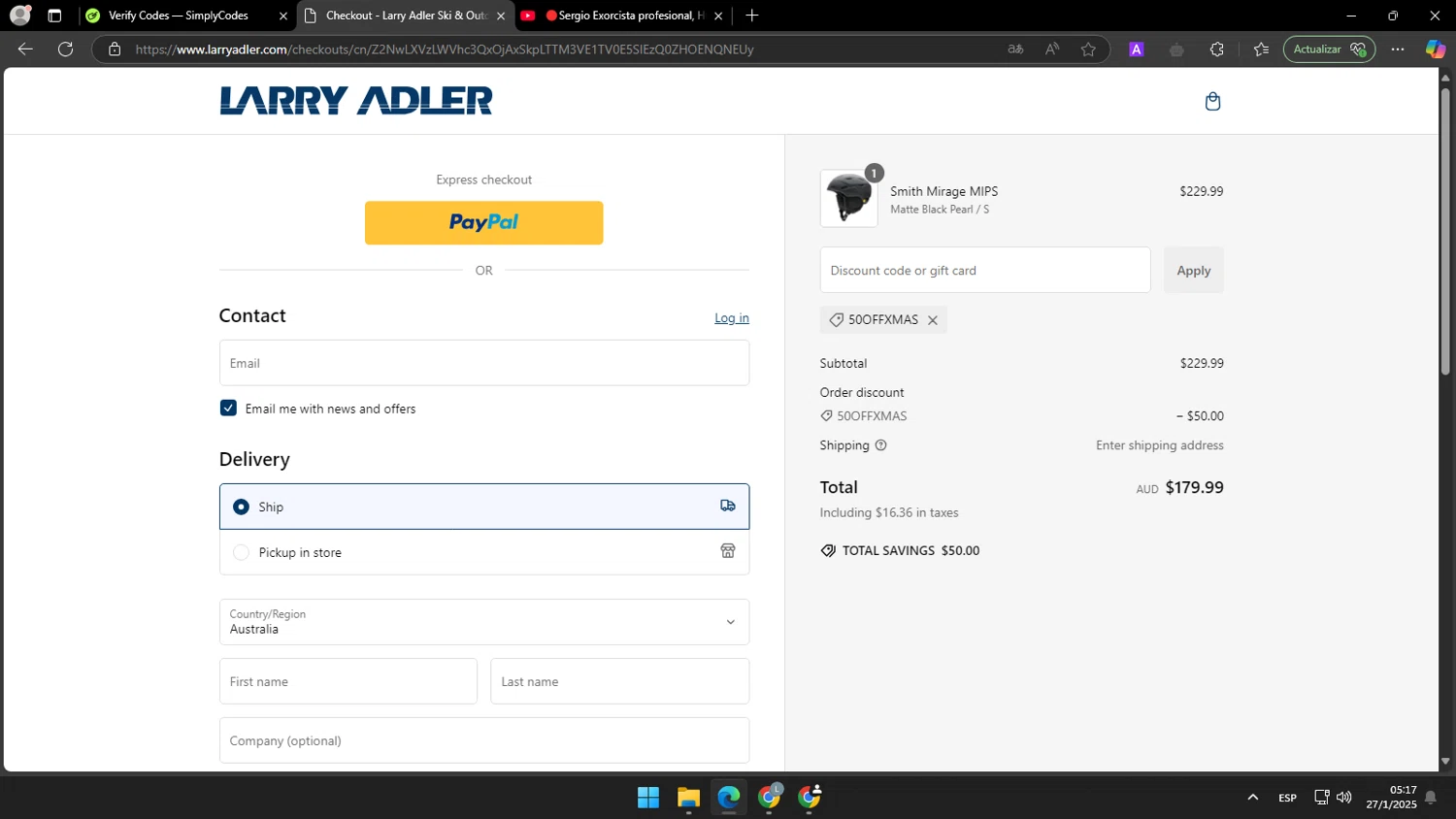1456x819 pixels.
Task: Remove the 50OFFXMAS discount code
Action: (933, 320)
